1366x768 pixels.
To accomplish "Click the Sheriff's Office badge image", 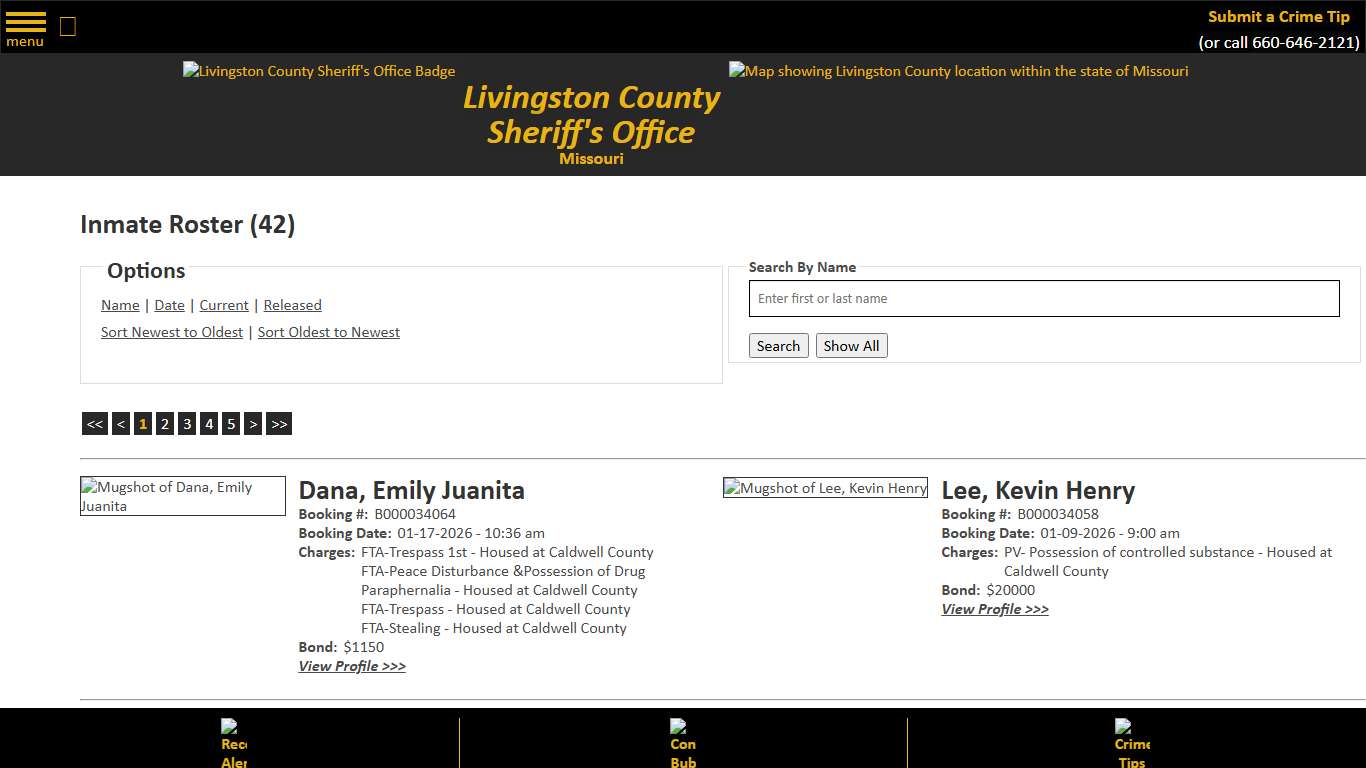I will pyautogui.click(x=318, y=71).
